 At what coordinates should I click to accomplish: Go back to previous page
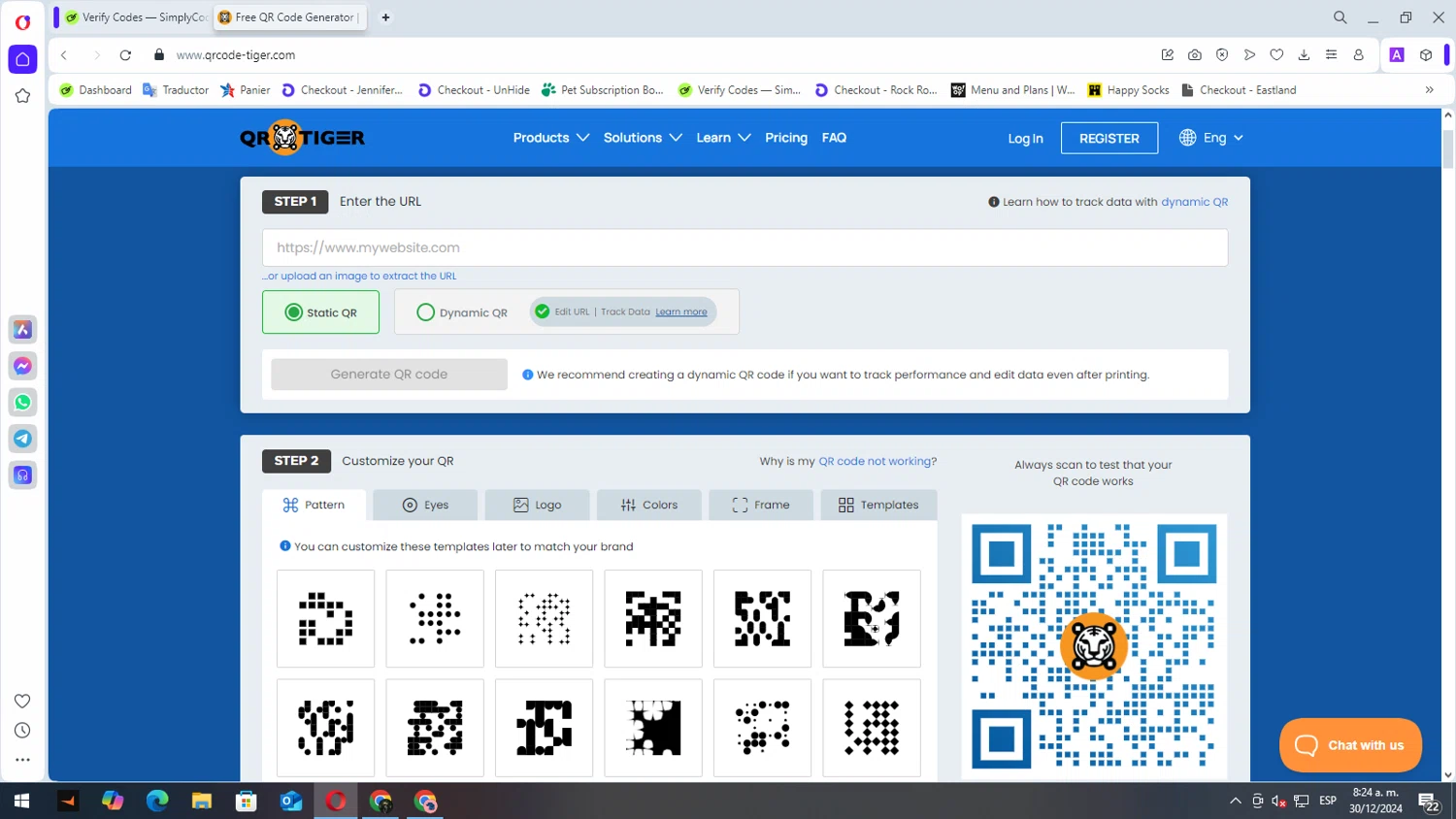pyautogui.click(x=64, y=55)
